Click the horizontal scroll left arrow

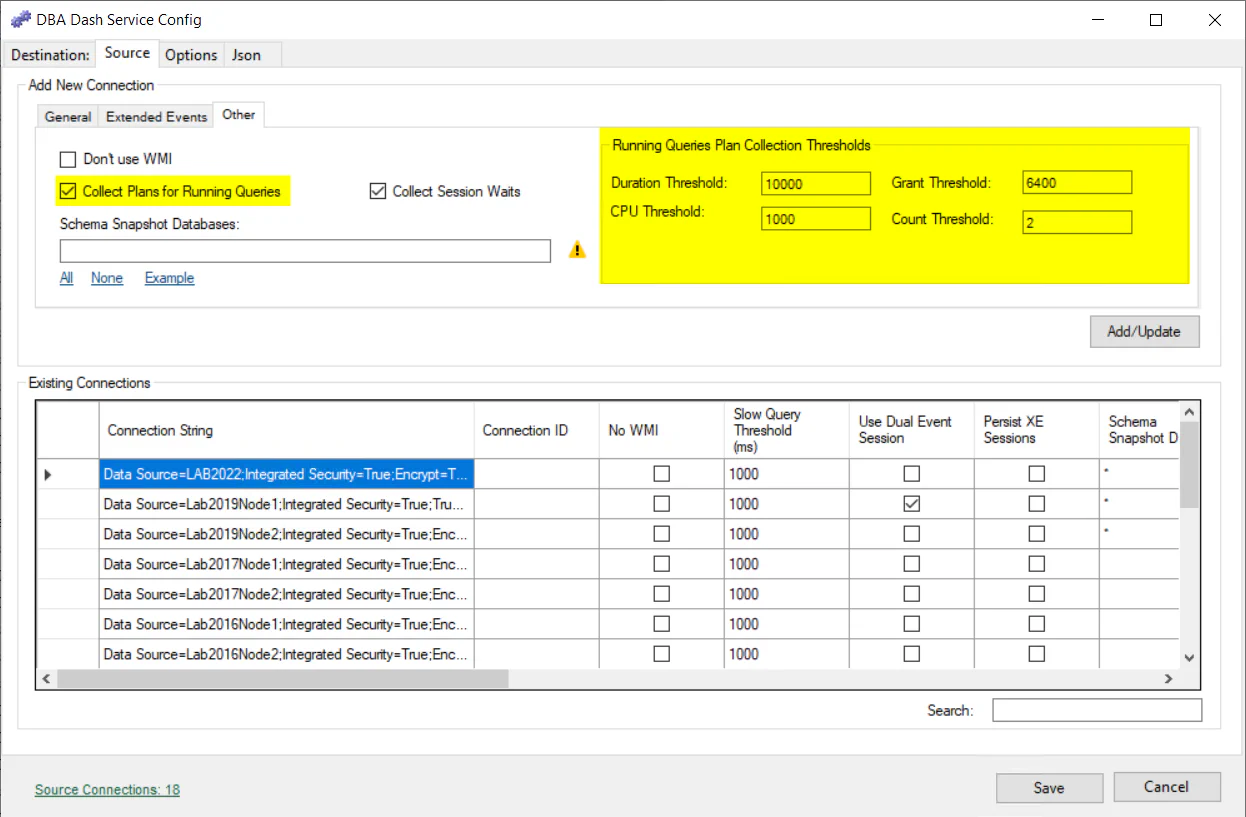[47, 679]
